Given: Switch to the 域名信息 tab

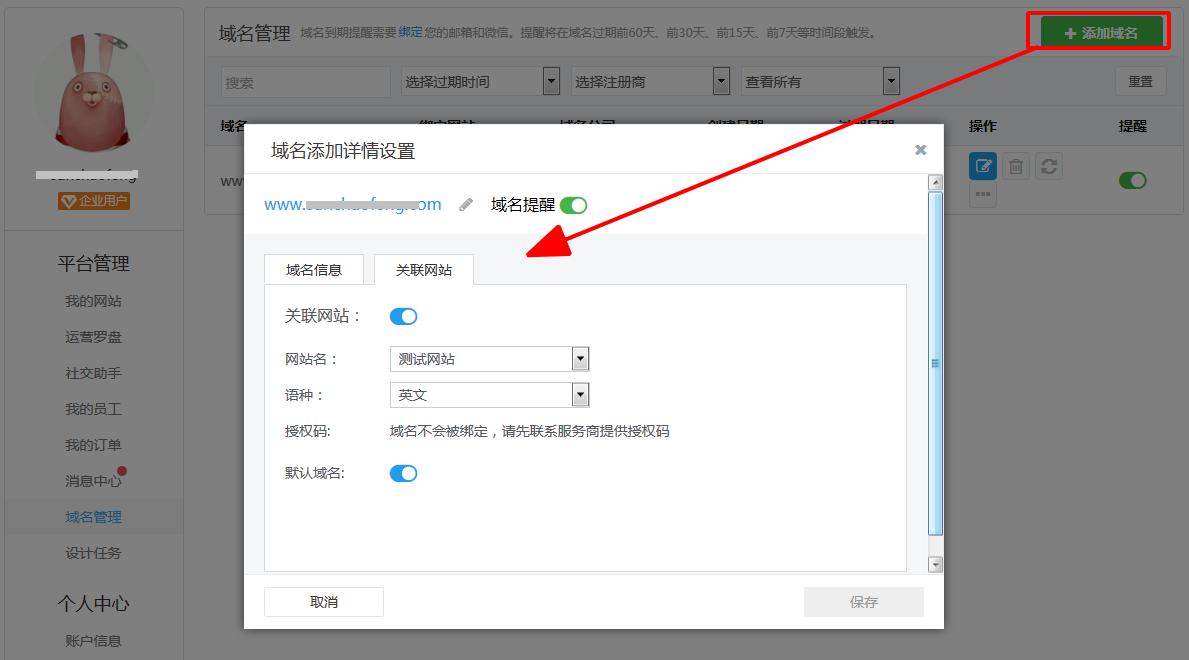Looking at the screenshot, I should click(314, 268).
